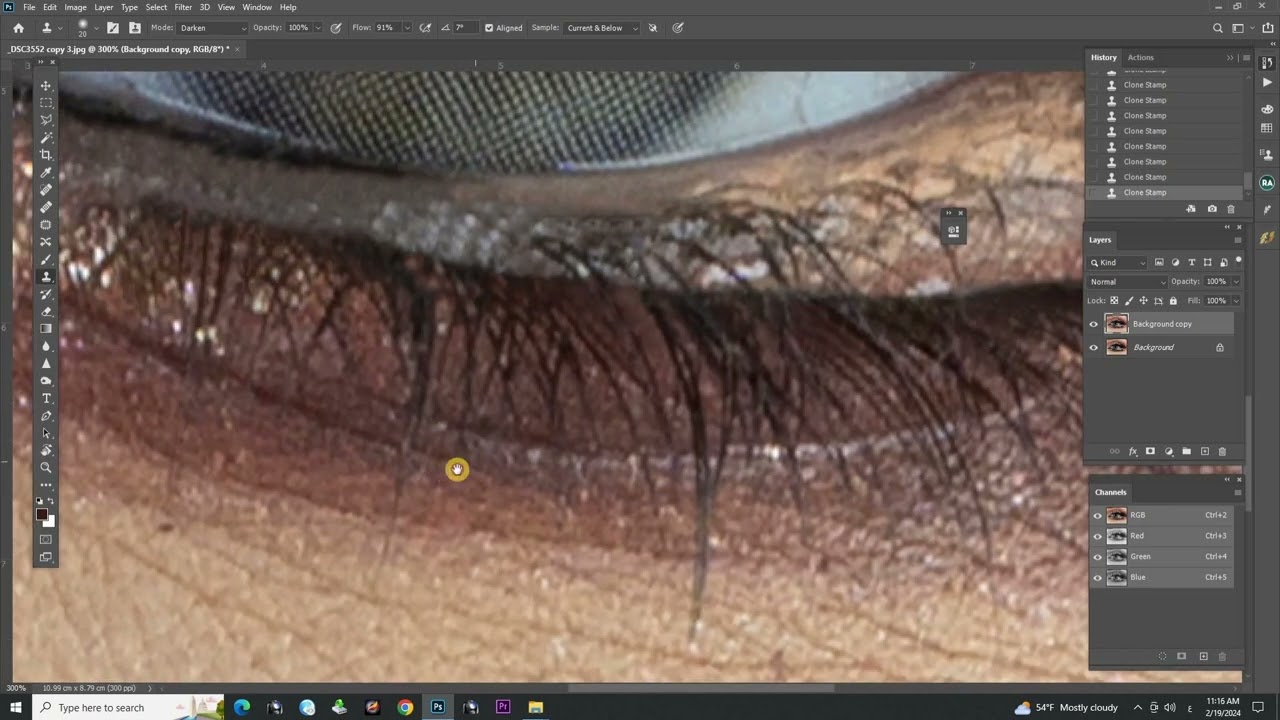Screen dimensions: 1280x720
Task: Select the Horizontal Type tool
Action: 46,398
